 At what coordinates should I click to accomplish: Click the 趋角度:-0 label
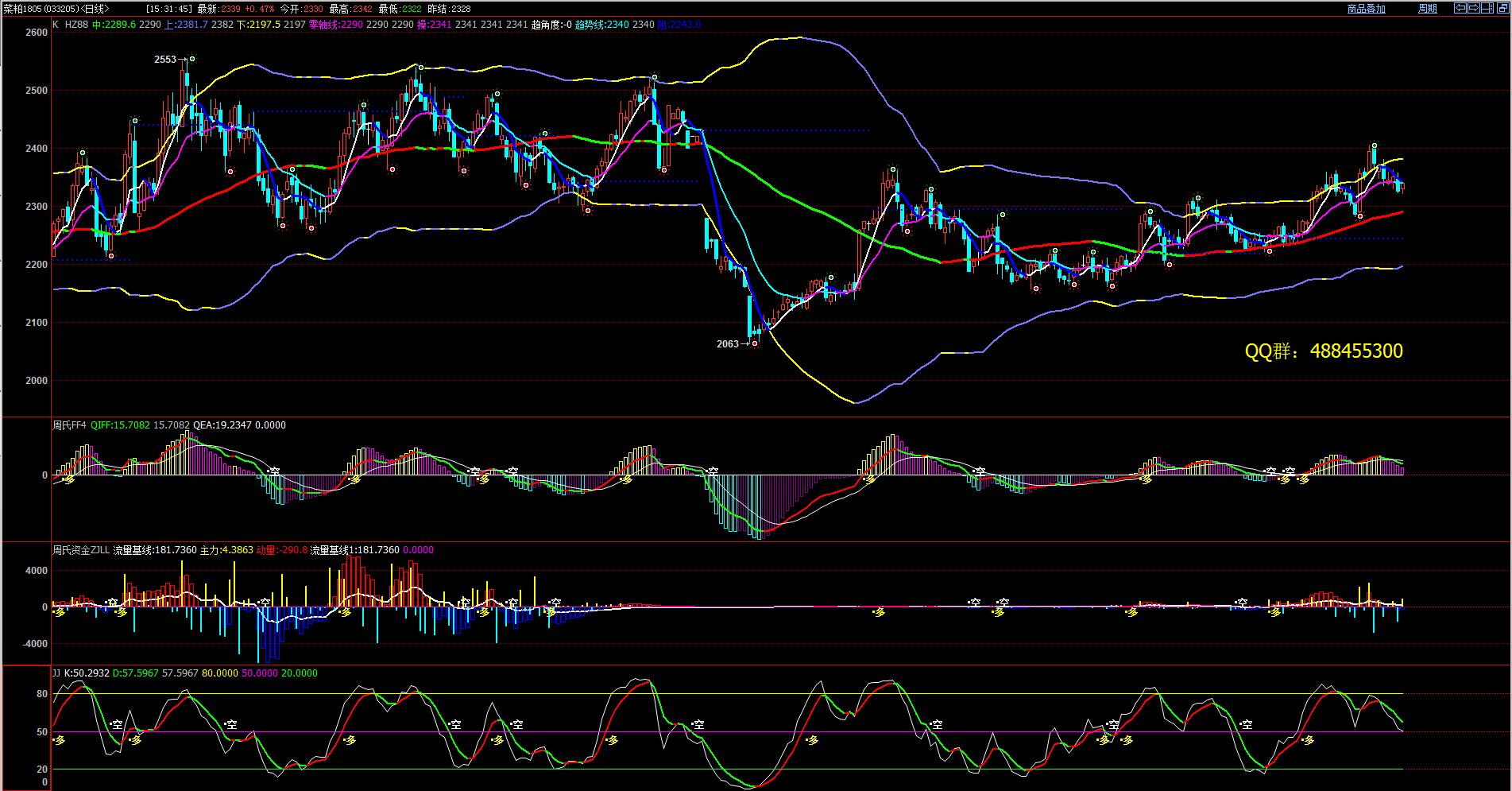(551, 25)
